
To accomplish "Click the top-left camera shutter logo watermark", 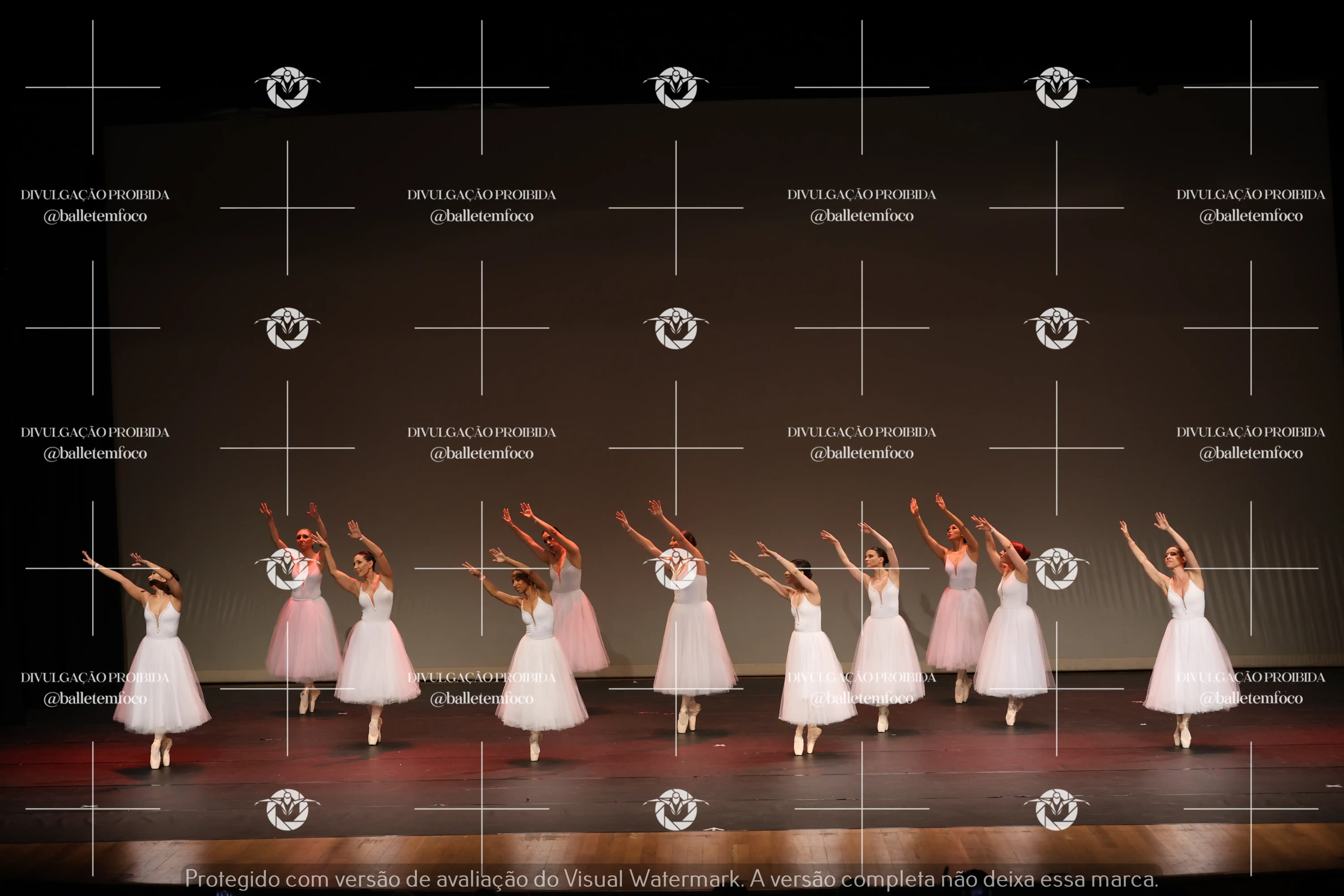I will pyautogui.click(x=287, y=87).
